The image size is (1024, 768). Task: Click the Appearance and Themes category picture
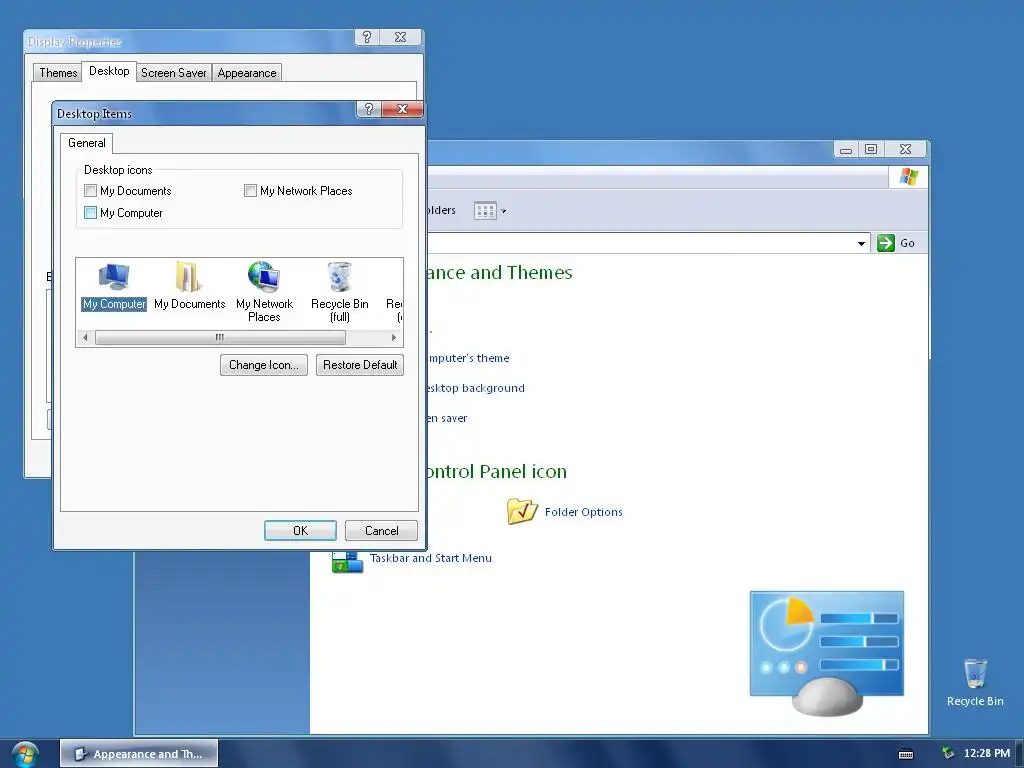[x=827, y=652]
